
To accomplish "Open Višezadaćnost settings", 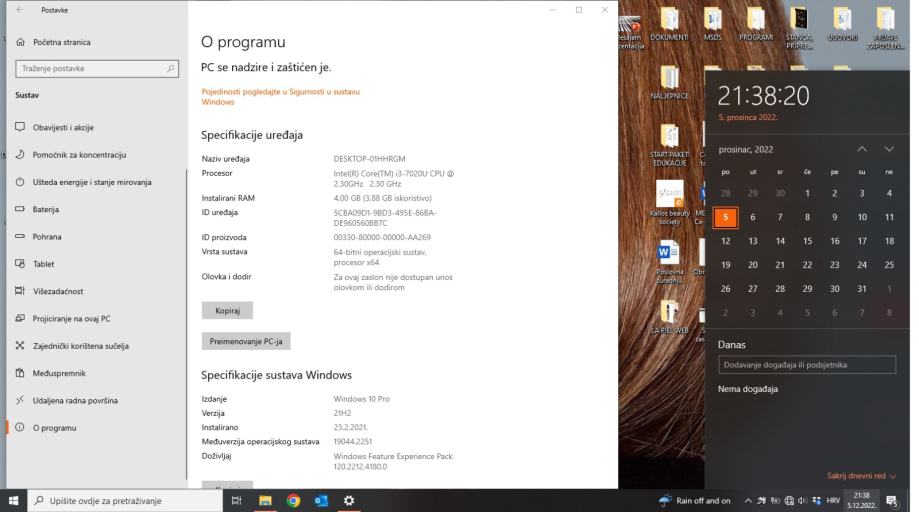I will click(58, 291).
